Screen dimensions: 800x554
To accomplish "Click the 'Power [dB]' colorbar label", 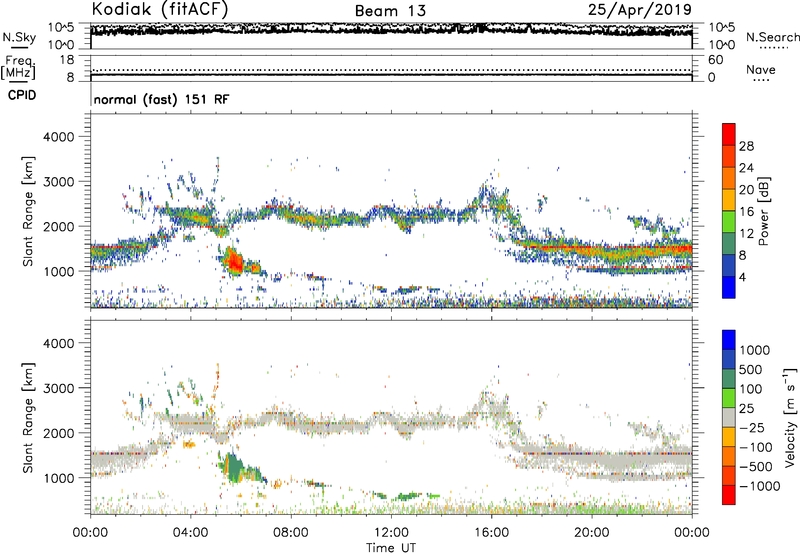I will 763,211.
